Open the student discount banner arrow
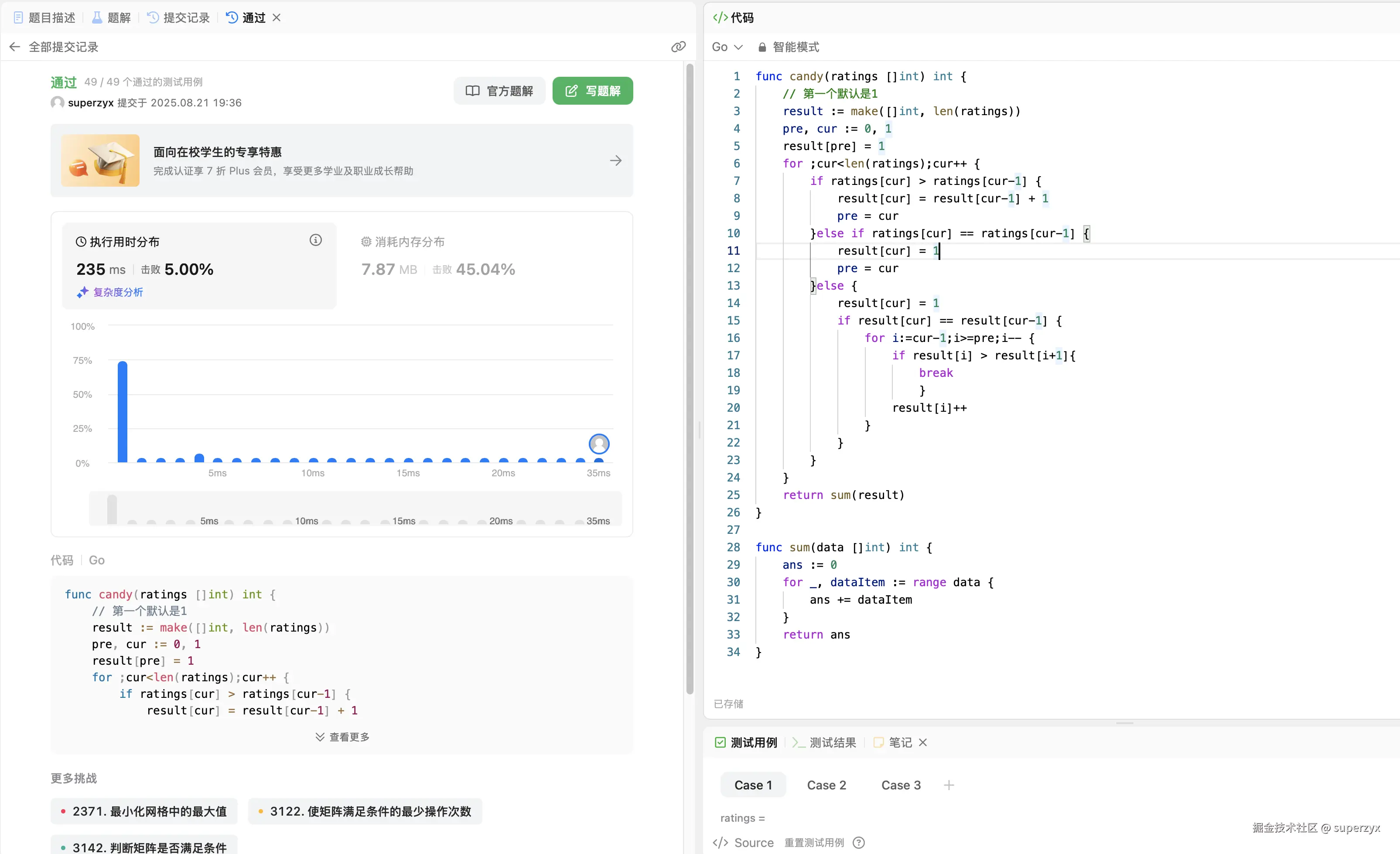This screenshot has height=854, width=1400. pyautogui.click(x=615, y=161)
